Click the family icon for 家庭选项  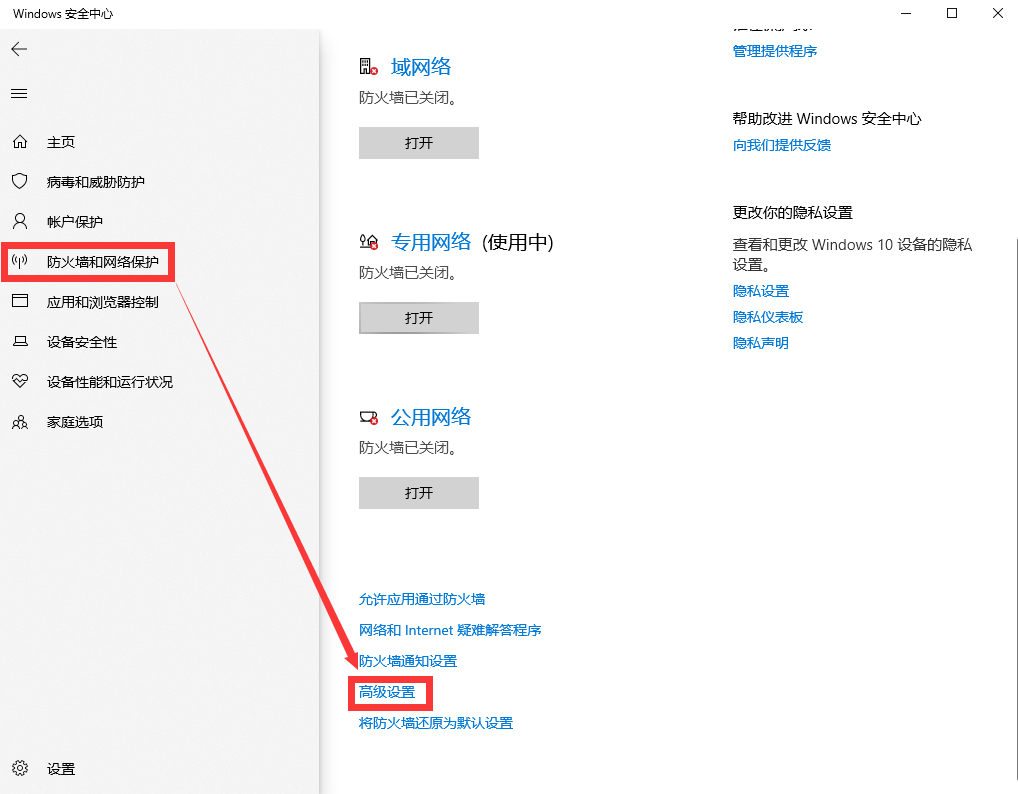20,422
